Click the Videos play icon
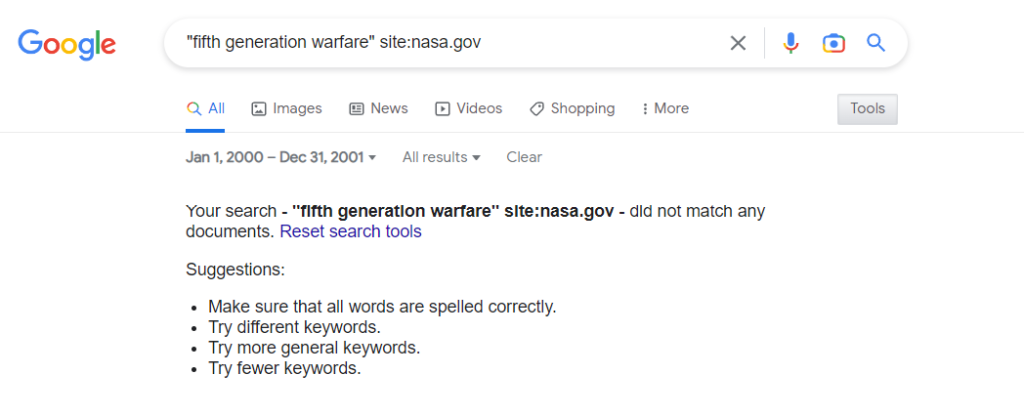 click(x=442, y=108)
